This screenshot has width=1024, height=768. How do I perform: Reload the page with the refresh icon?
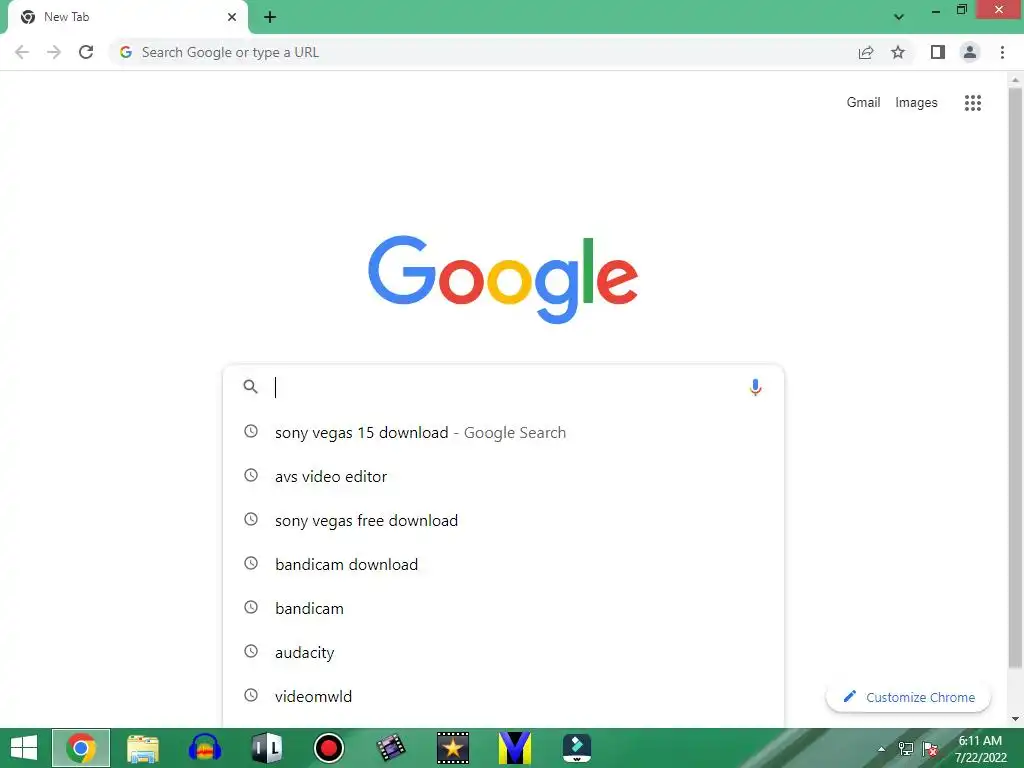[x=86, y=52]
